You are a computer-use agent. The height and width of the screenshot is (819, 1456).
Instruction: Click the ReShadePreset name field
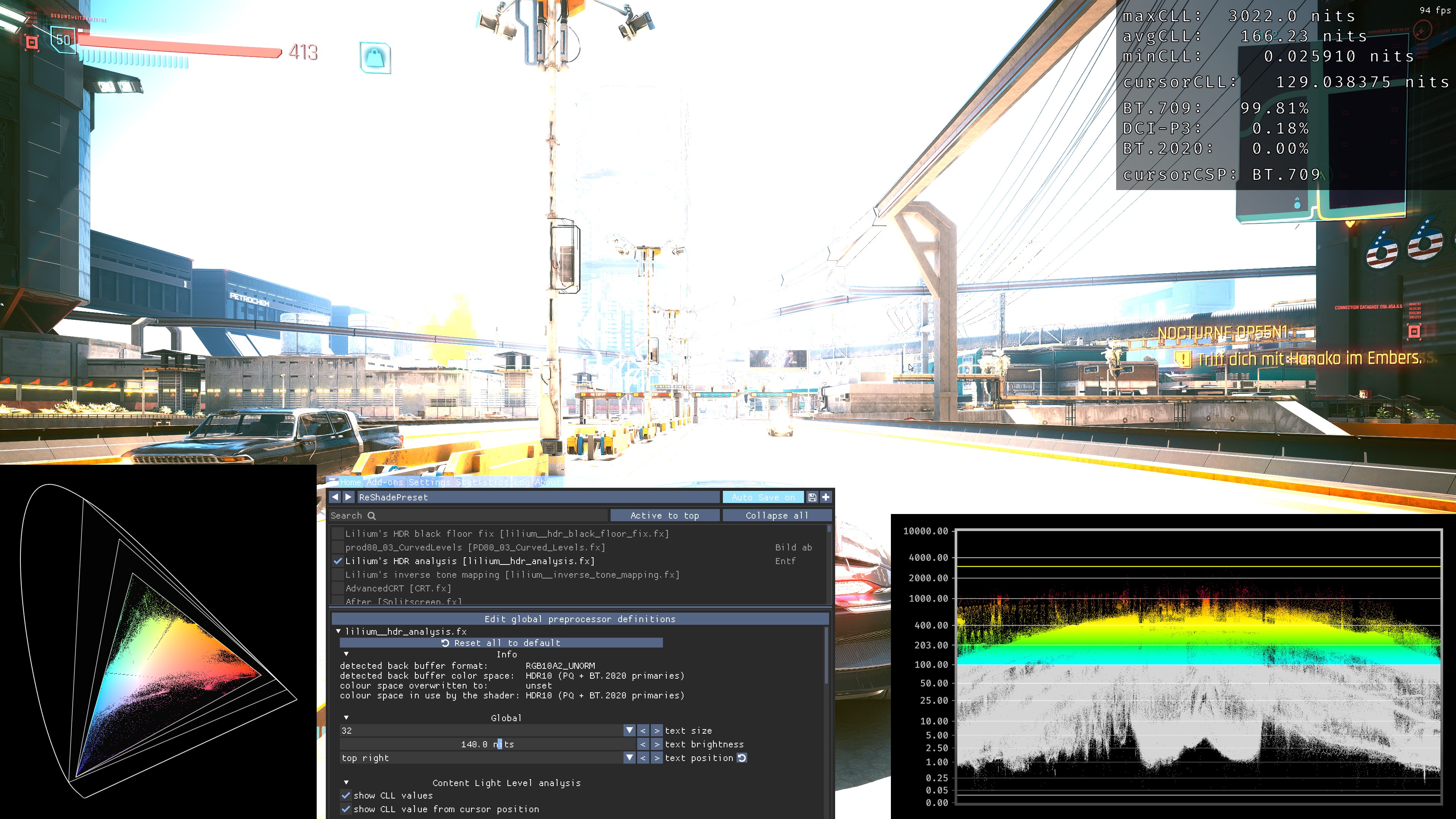538,497
